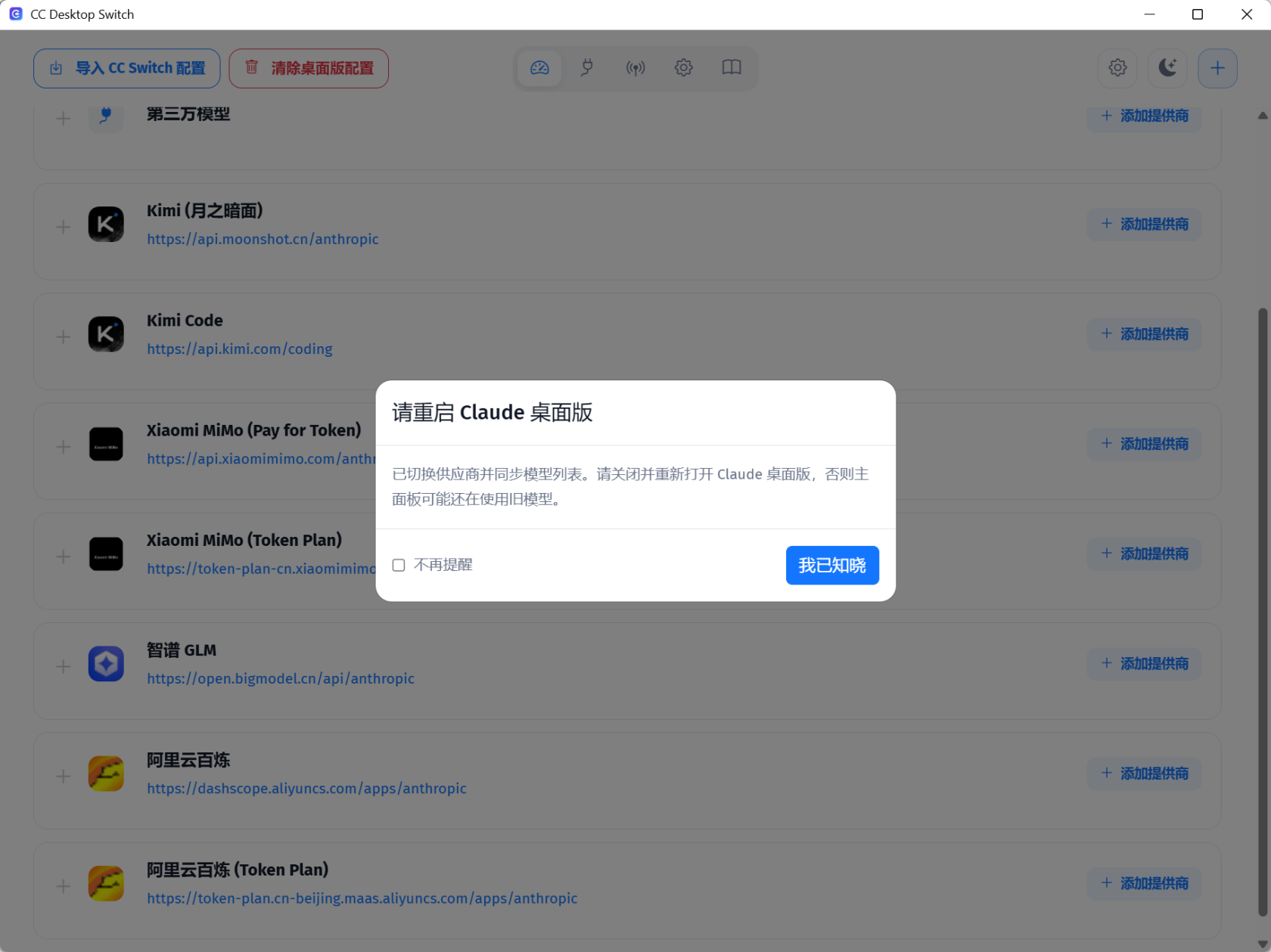Image resolution: width=1271 pixels, height=952 pixels.
Task: Open settings gear icon at top right
Action: click(1117, 68)
